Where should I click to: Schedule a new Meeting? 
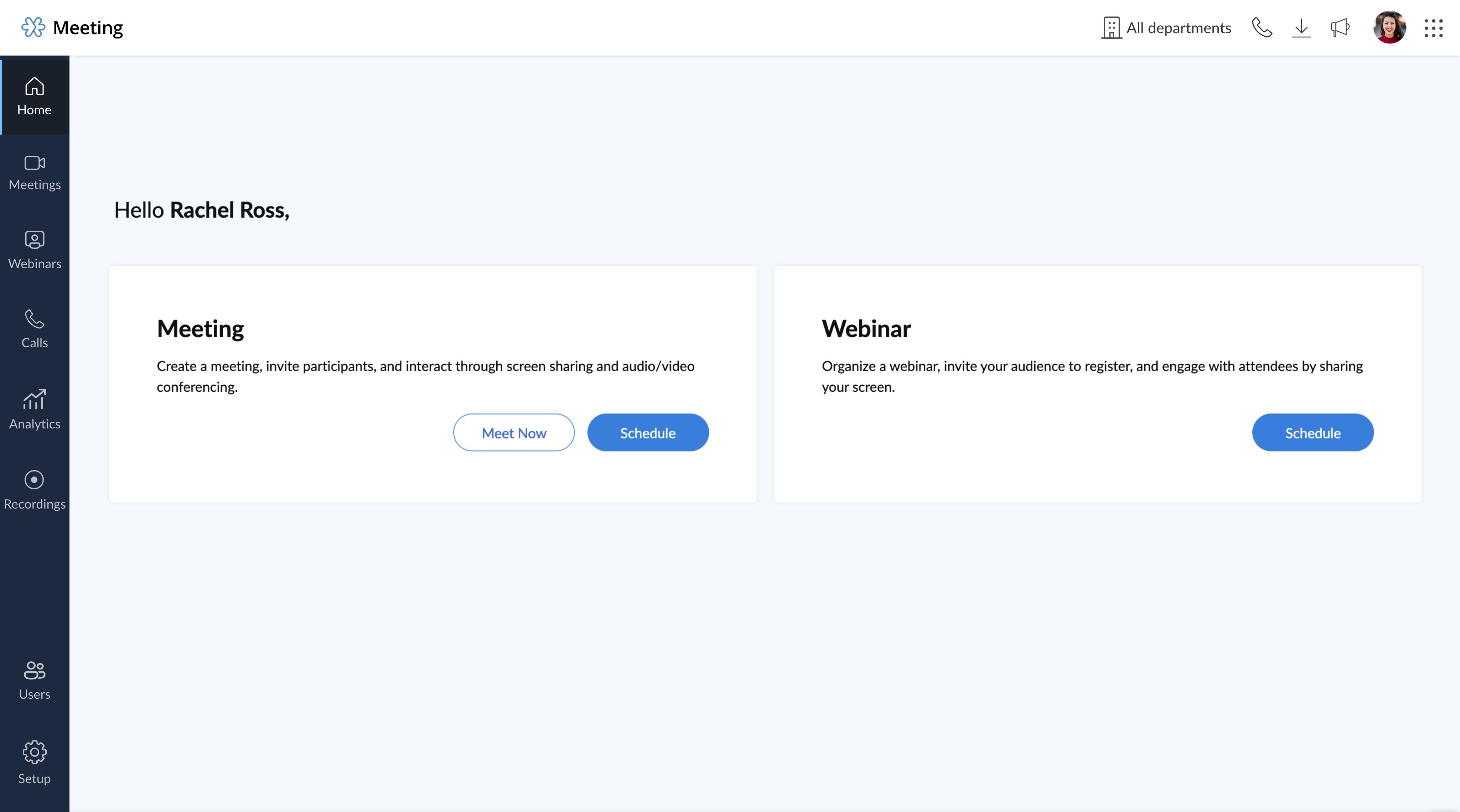(648, 432)
